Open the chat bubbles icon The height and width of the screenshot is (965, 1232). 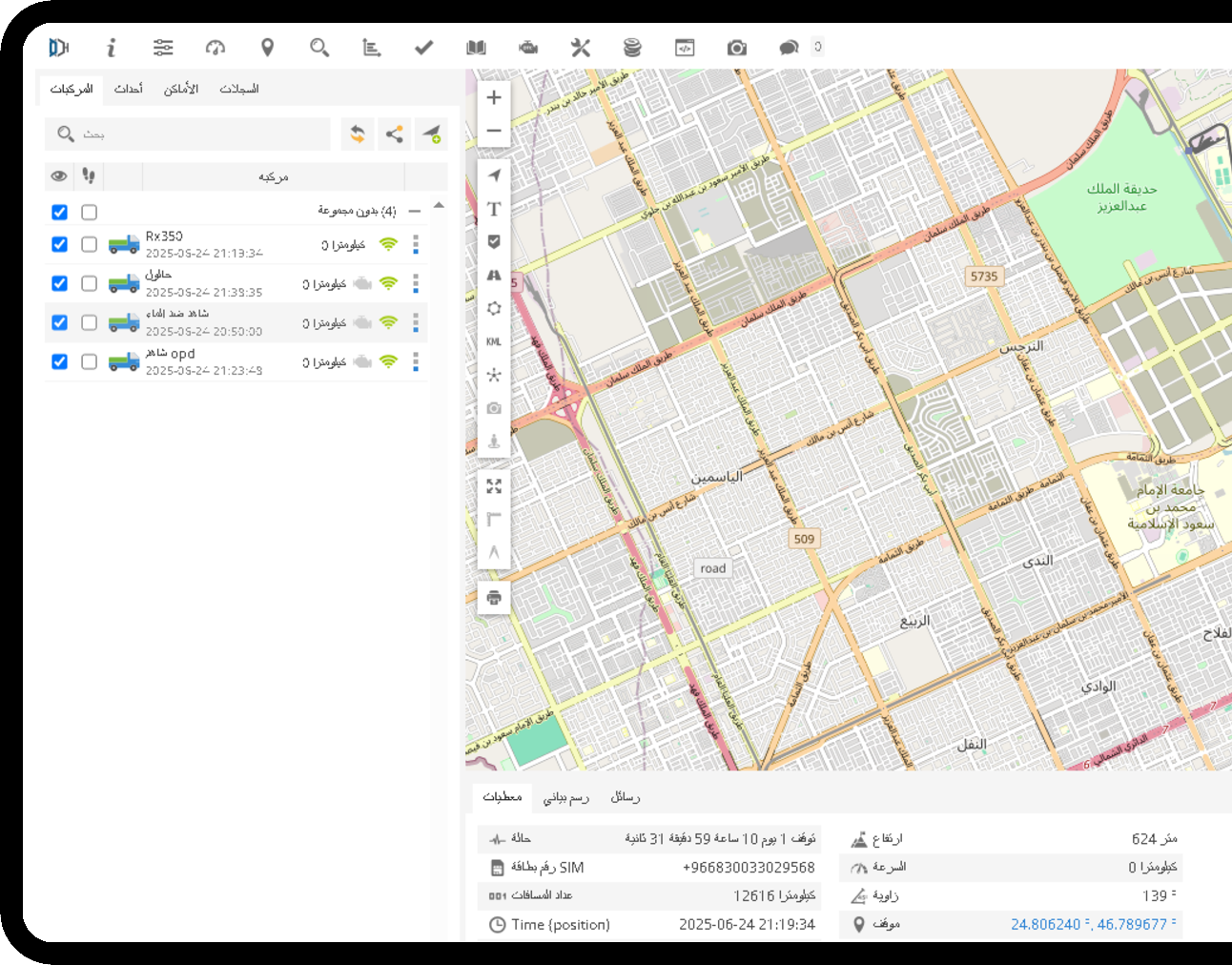[789, 48]
